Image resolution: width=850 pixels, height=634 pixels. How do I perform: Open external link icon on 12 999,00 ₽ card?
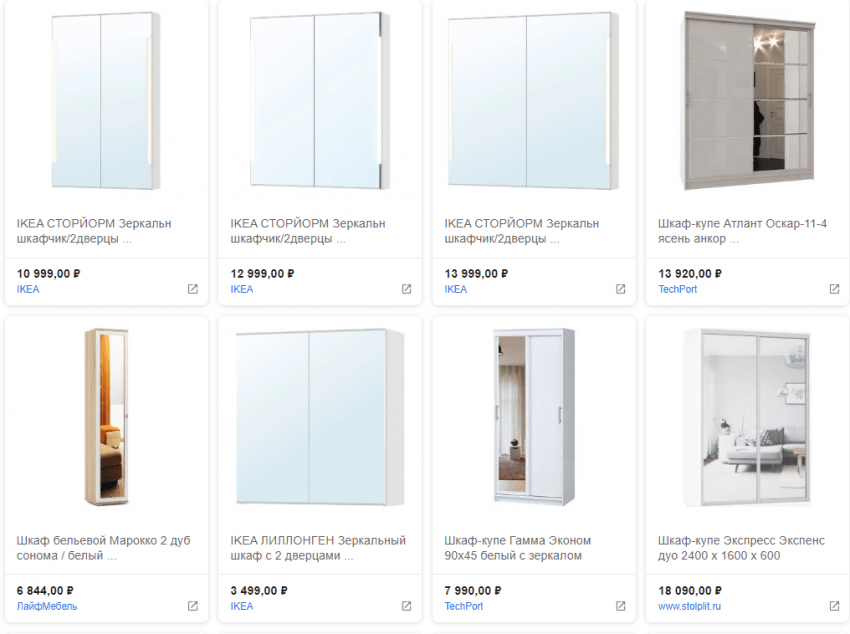tap(406, 289)
